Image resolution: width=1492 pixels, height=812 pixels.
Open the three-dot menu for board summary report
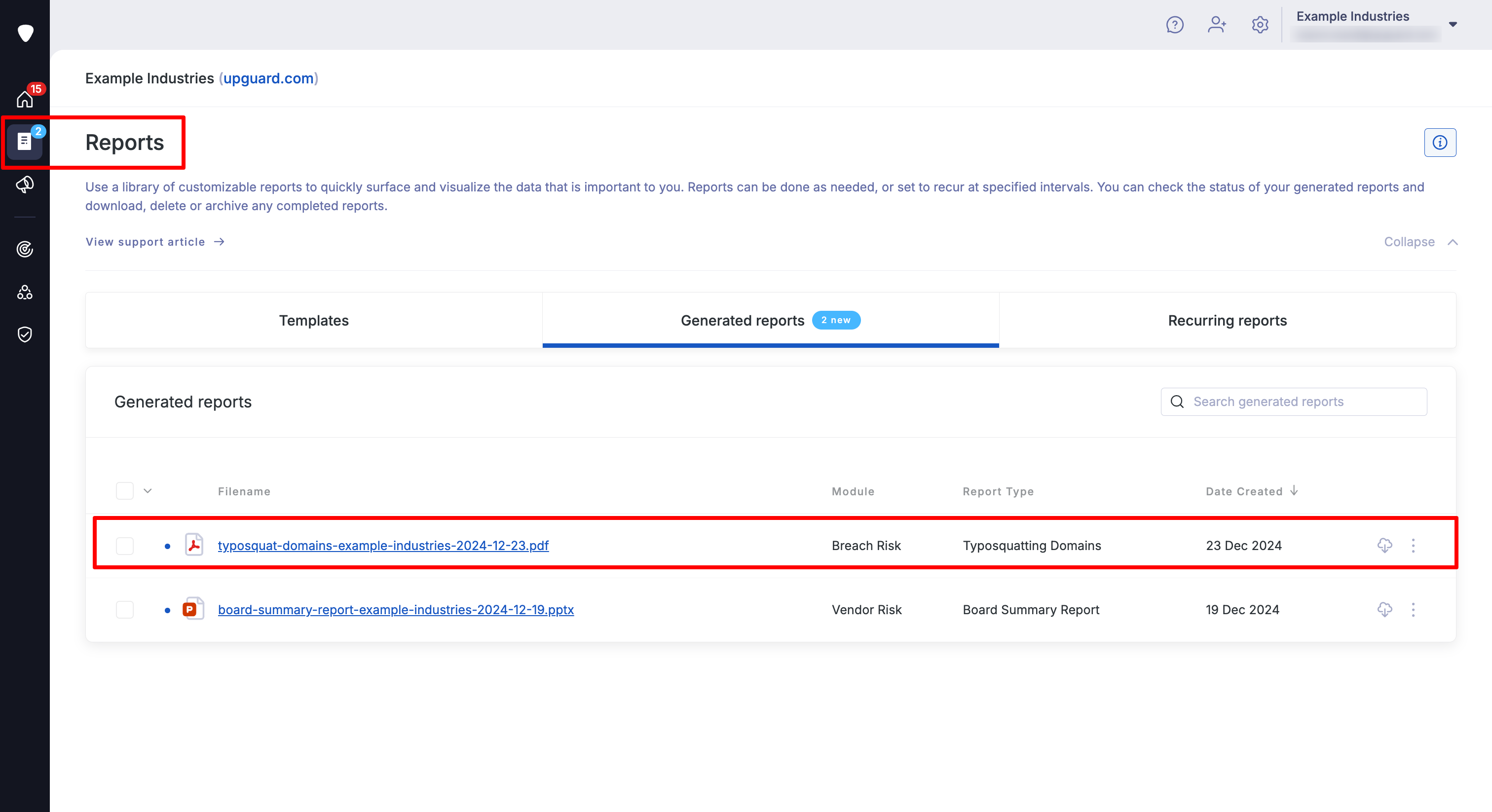[1413, 609]
